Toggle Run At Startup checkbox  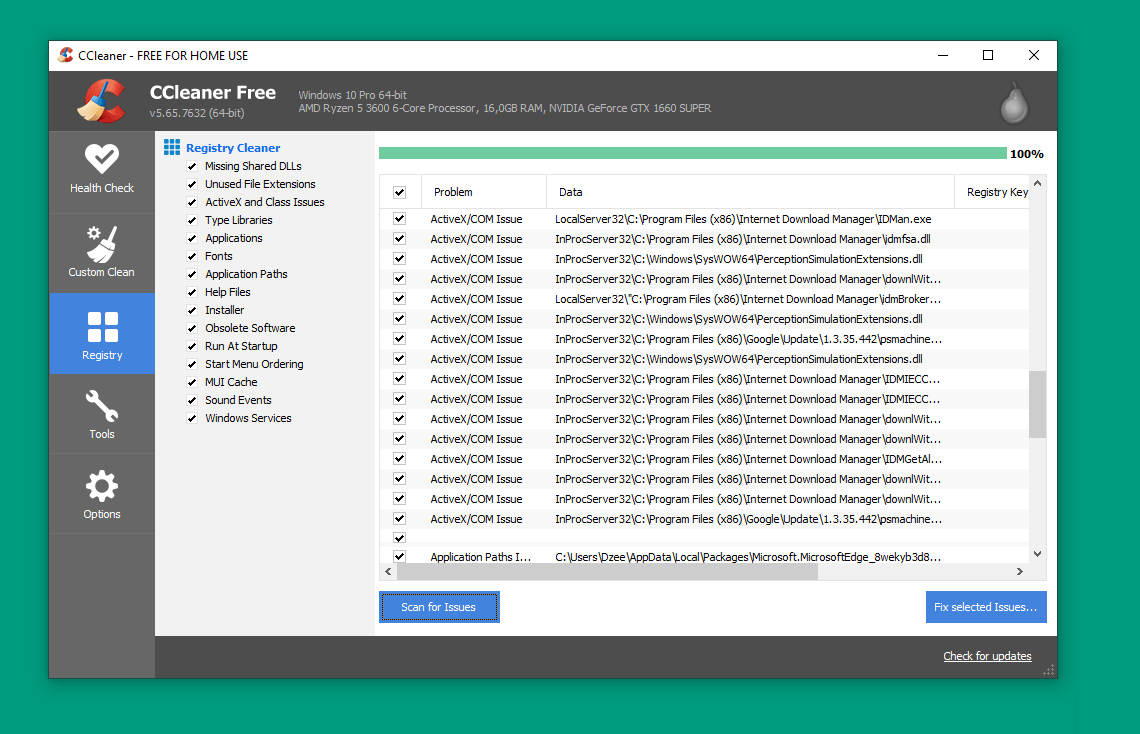[x=192, y=347]
